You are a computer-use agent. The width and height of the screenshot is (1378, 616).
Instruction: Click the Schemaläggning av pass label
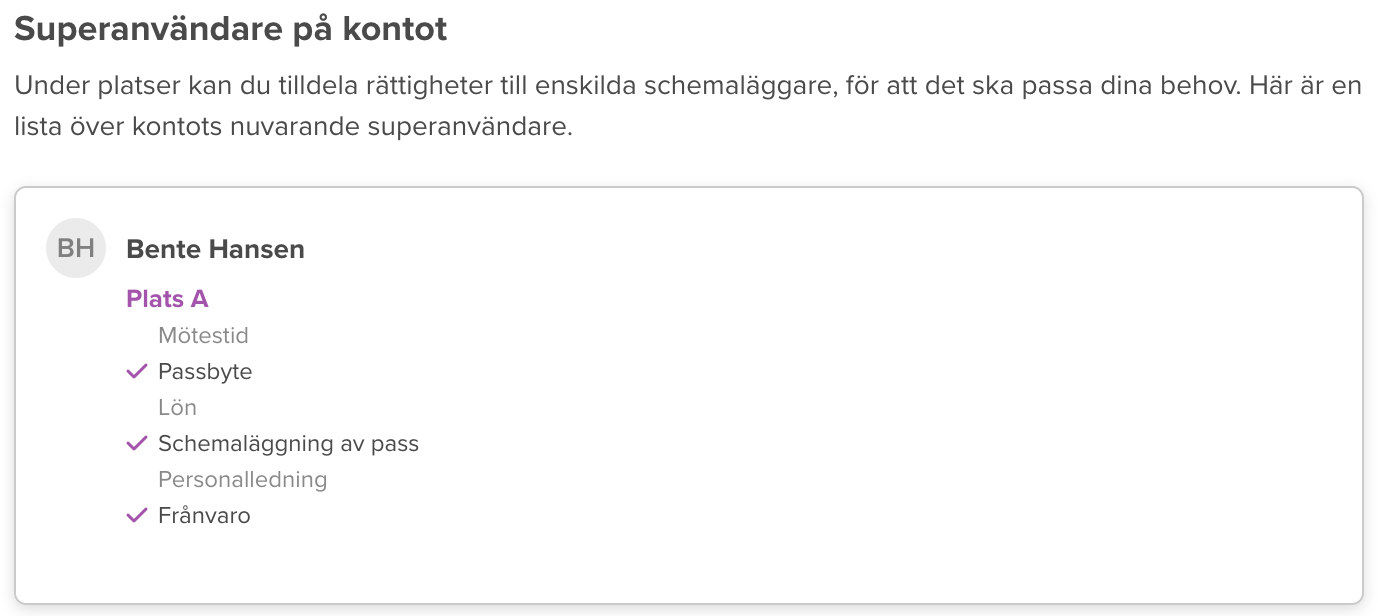click(288, 444)
